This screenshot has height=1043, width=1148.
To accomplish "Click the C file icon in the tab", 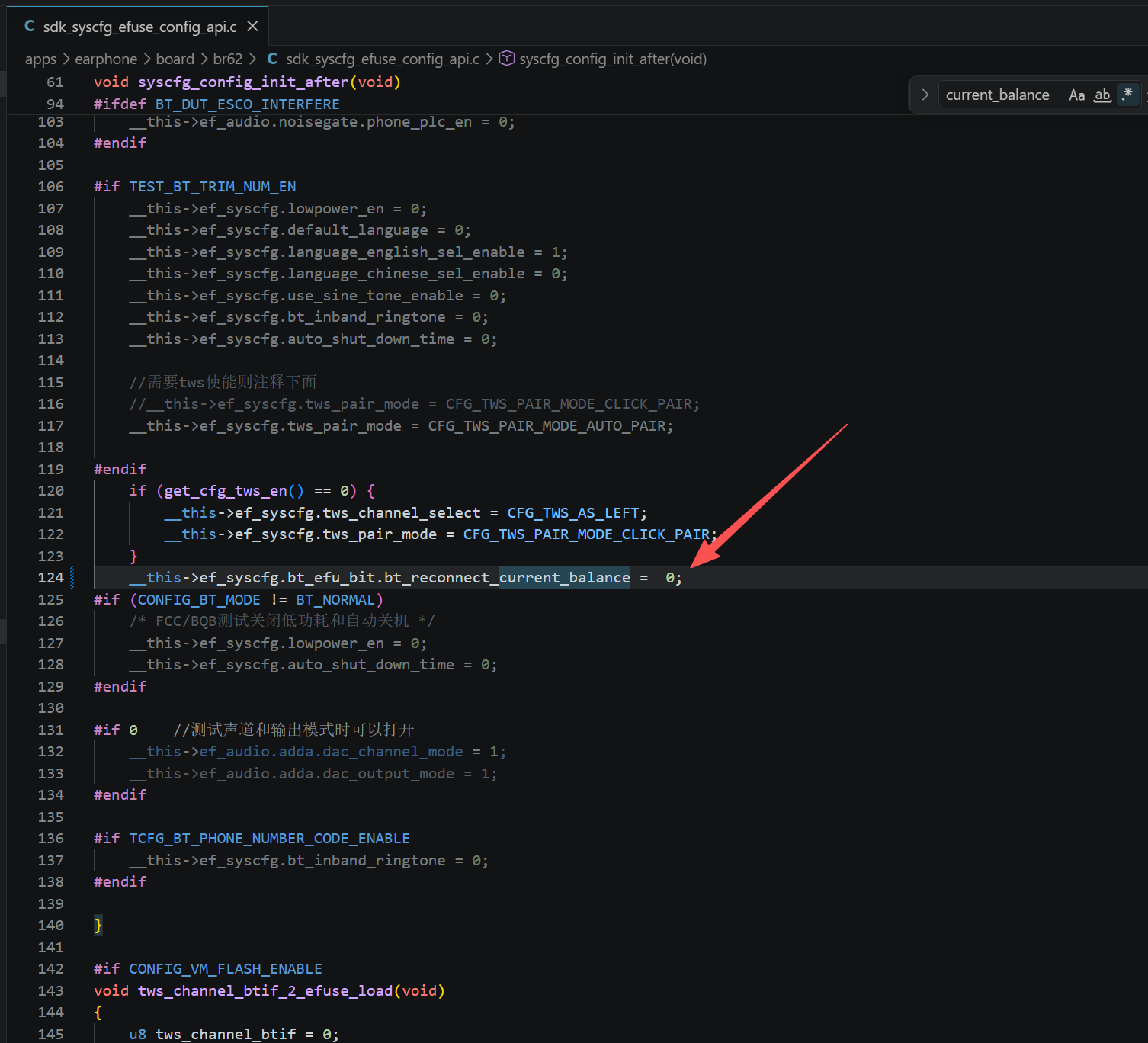I will pos(30,26).
